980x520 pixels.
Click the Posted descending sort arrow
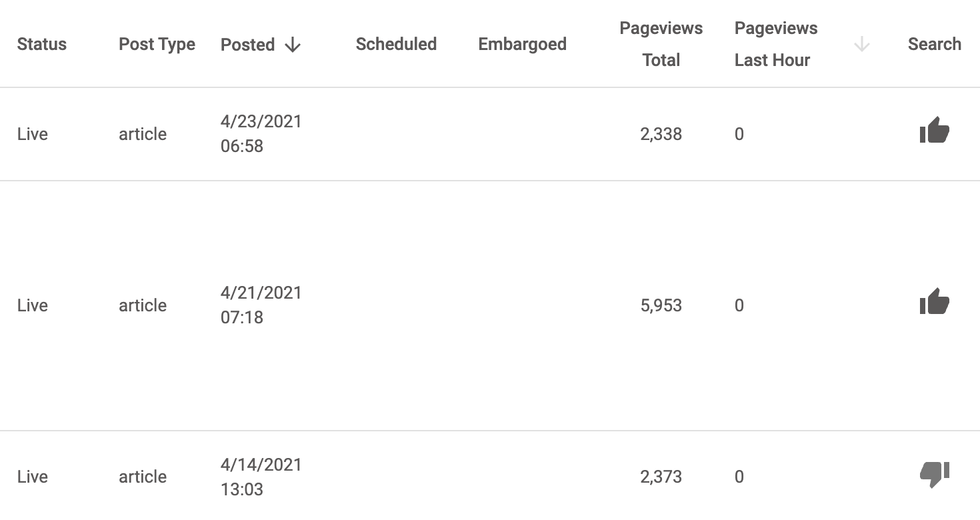tap(293, 44)
